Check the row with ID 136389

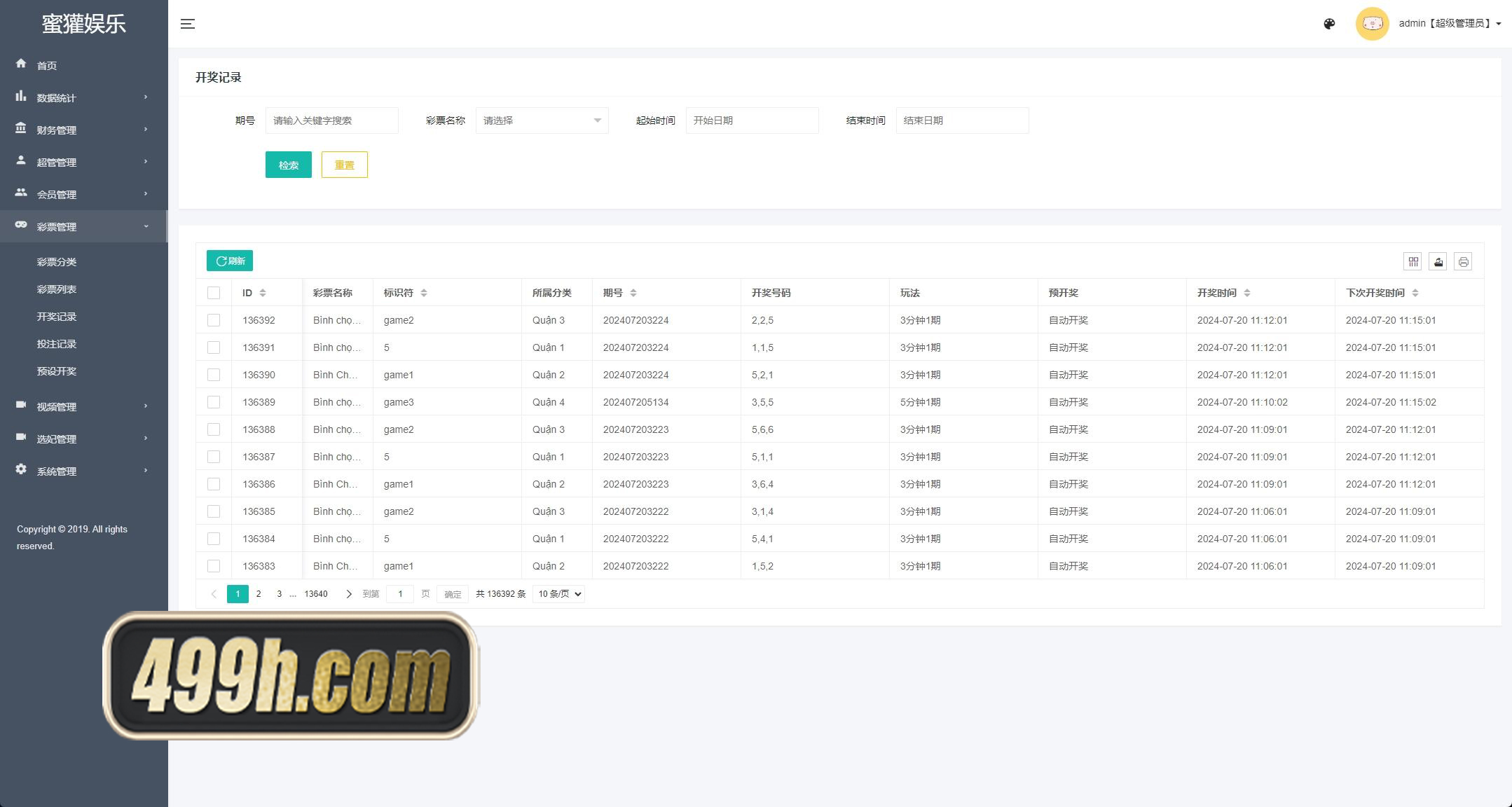(214, 402)
